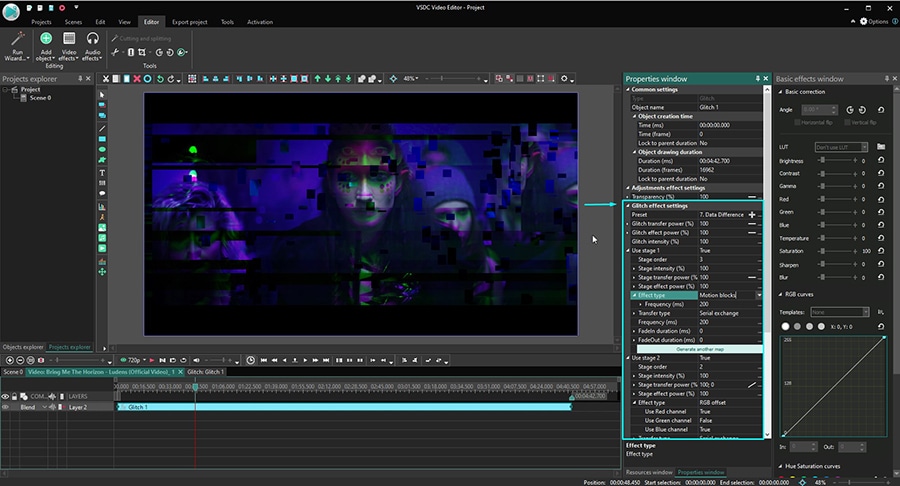Reset the Saturation value

[881, 251]
